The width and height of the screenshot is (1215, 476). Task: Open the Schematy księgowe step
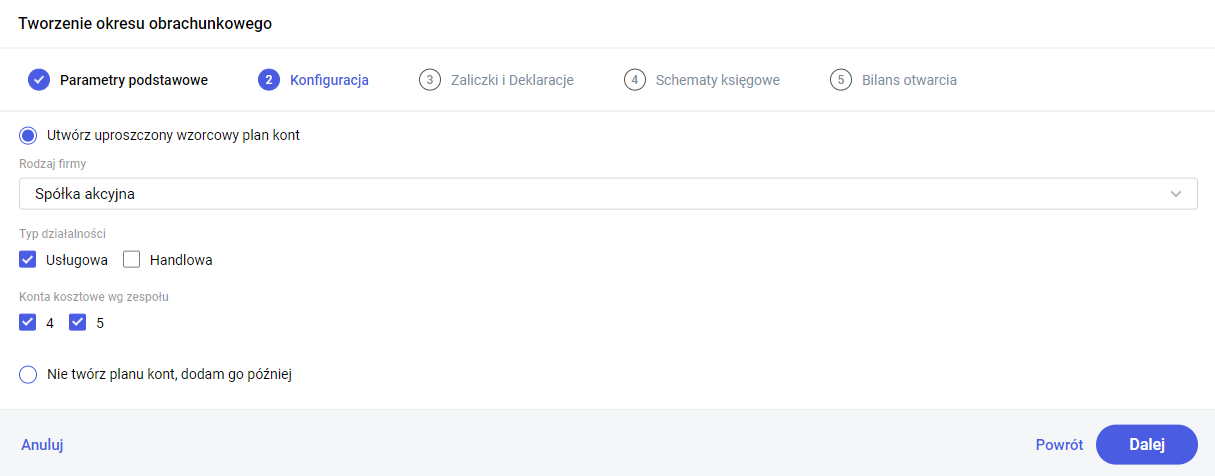717,80
